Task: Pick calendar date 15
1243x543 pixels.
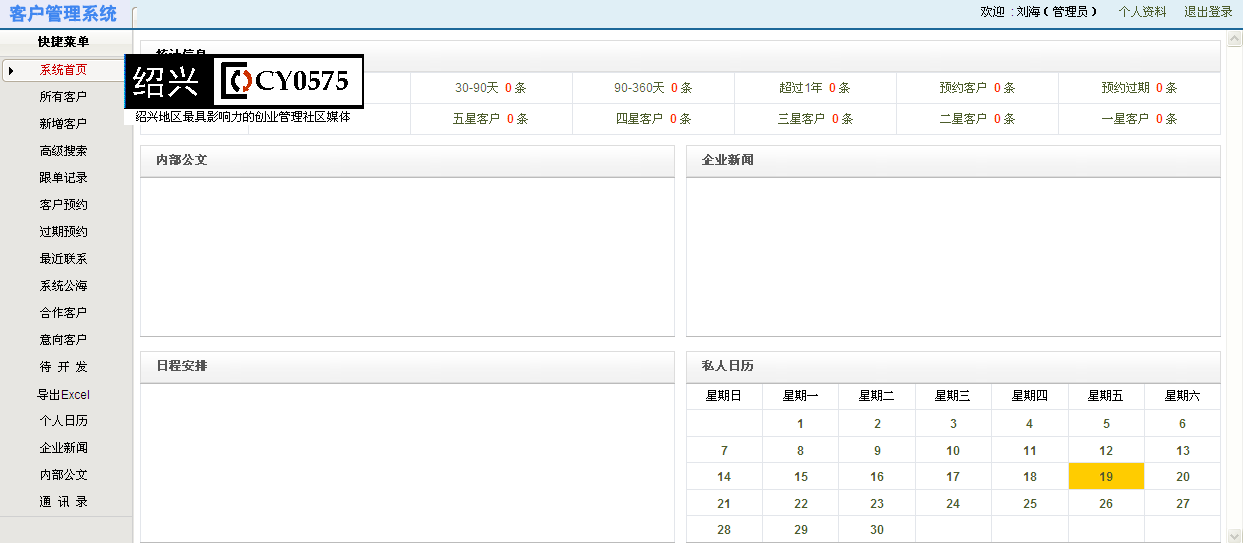Action: [x=800, y=477]
